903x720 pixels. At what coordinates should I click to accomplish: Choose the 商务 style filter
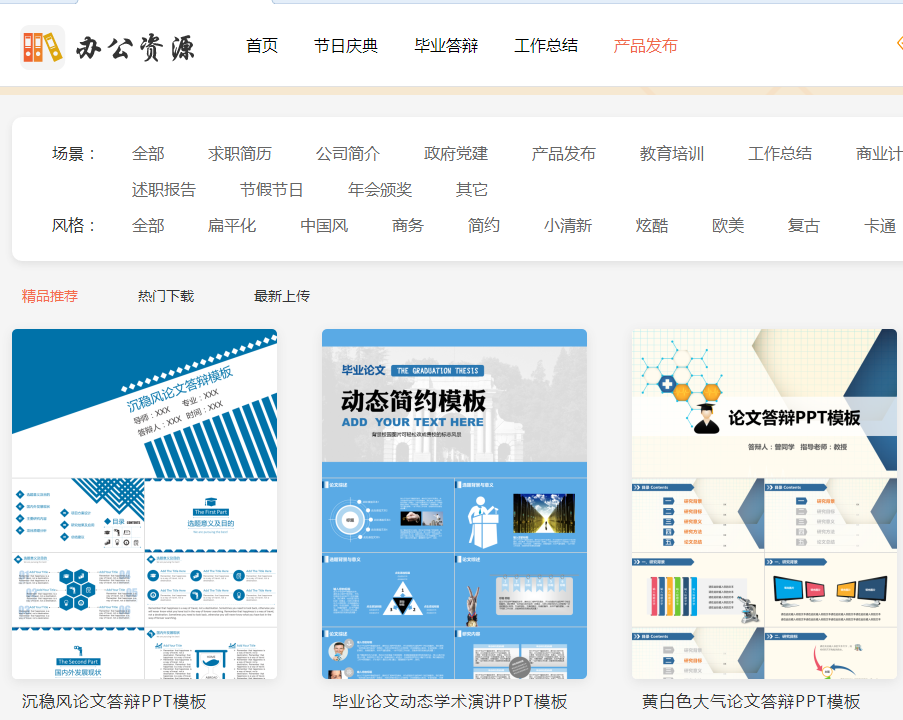coord(408,225)
